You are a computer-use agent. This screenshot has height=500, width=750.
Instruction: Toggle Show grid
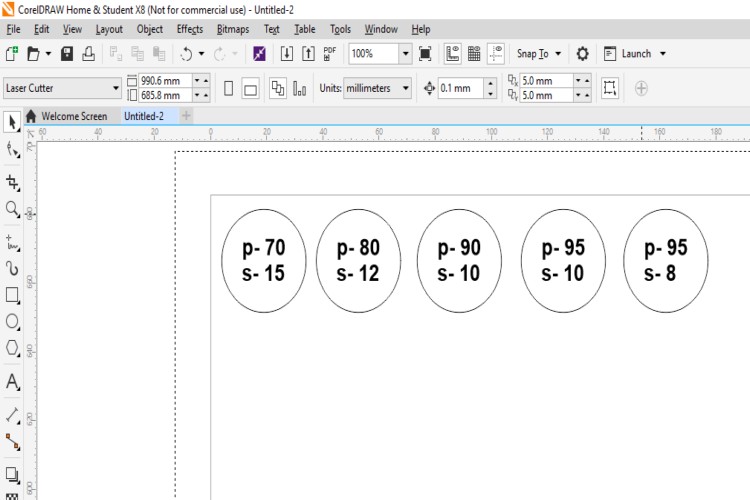[x=474, y=54]
